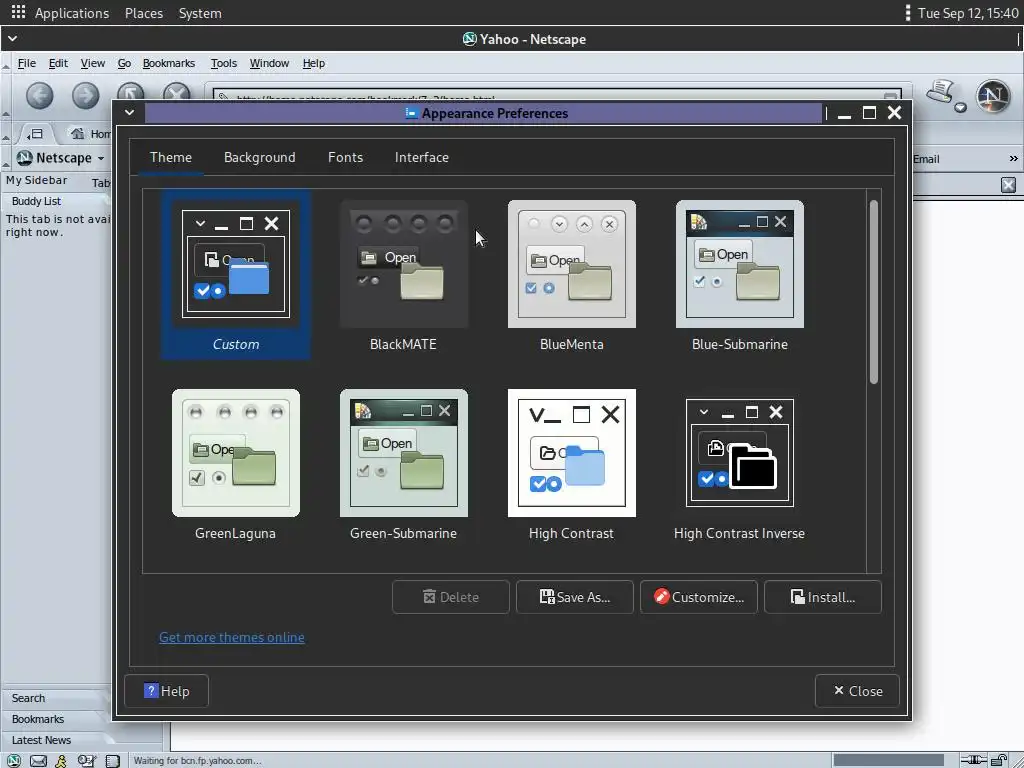
Task: Open View menu in Netscape
Action: click(x=93, y=63)
